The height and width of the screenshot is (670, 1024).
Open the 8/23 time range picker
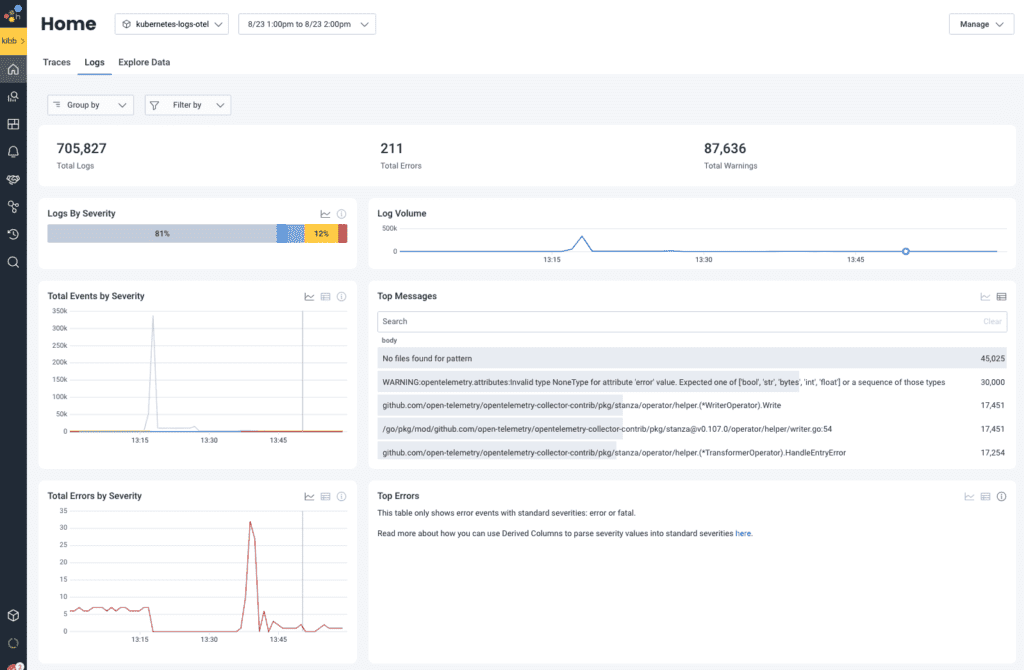tap(306, 23)
